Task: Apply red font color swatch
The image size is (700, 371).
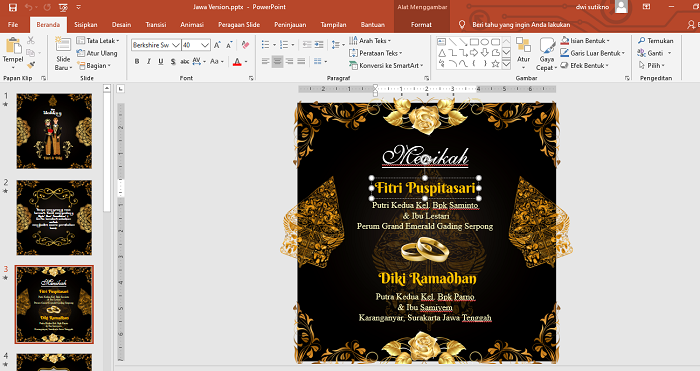Action: click(237, 62)
